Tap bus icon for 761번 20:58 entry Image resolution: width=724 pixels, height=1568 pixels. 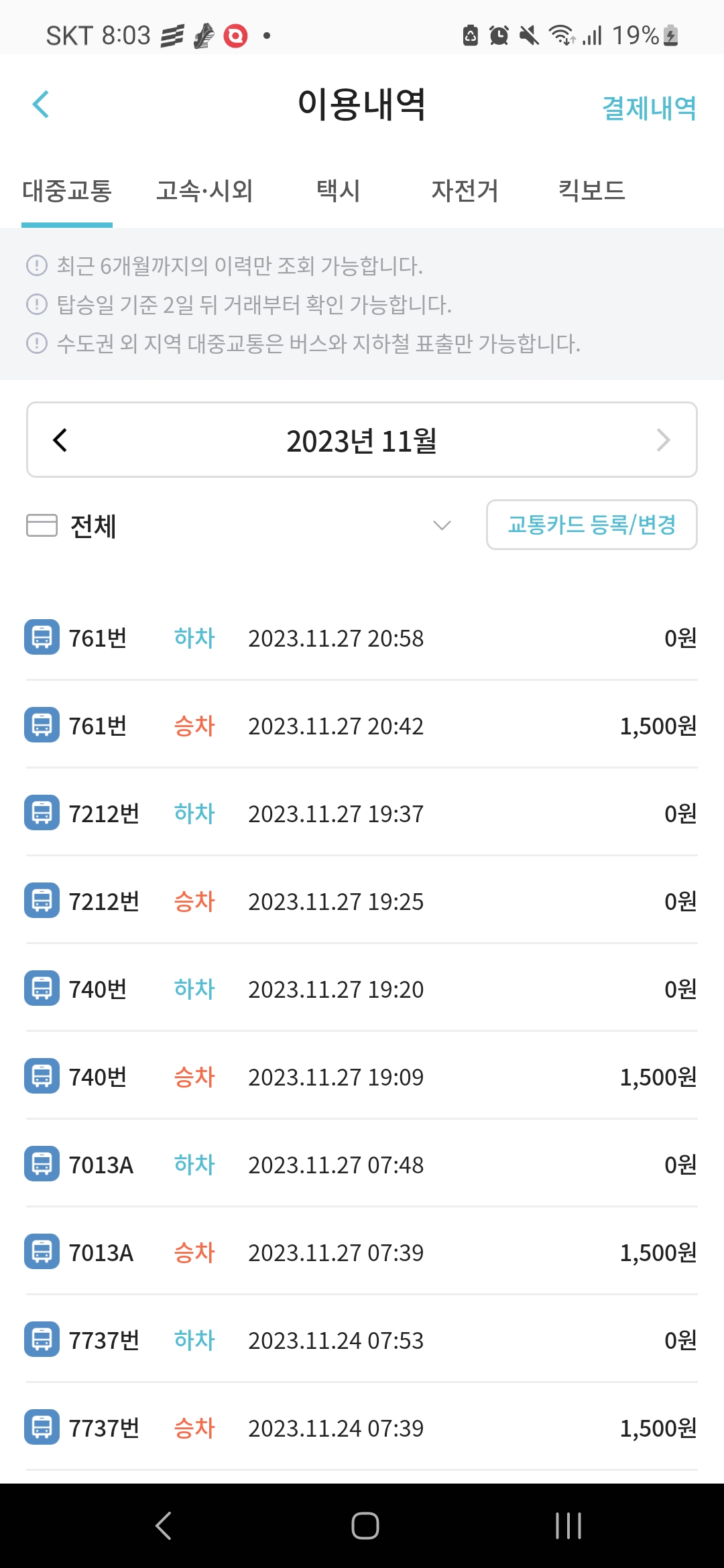pos(42,637)
